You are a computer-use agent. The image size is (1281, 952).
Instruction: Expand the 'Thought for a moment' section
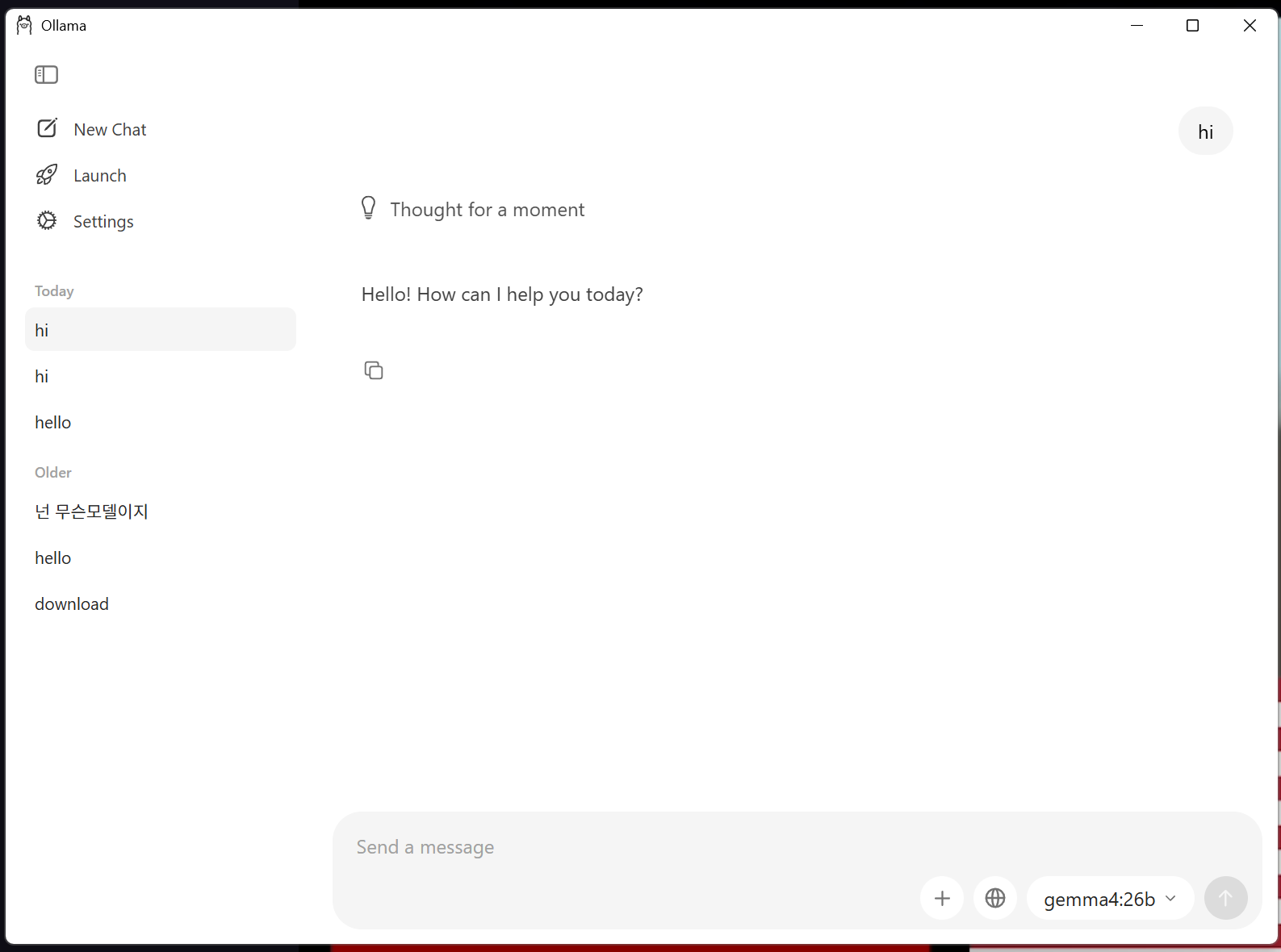tap(487, 210)
